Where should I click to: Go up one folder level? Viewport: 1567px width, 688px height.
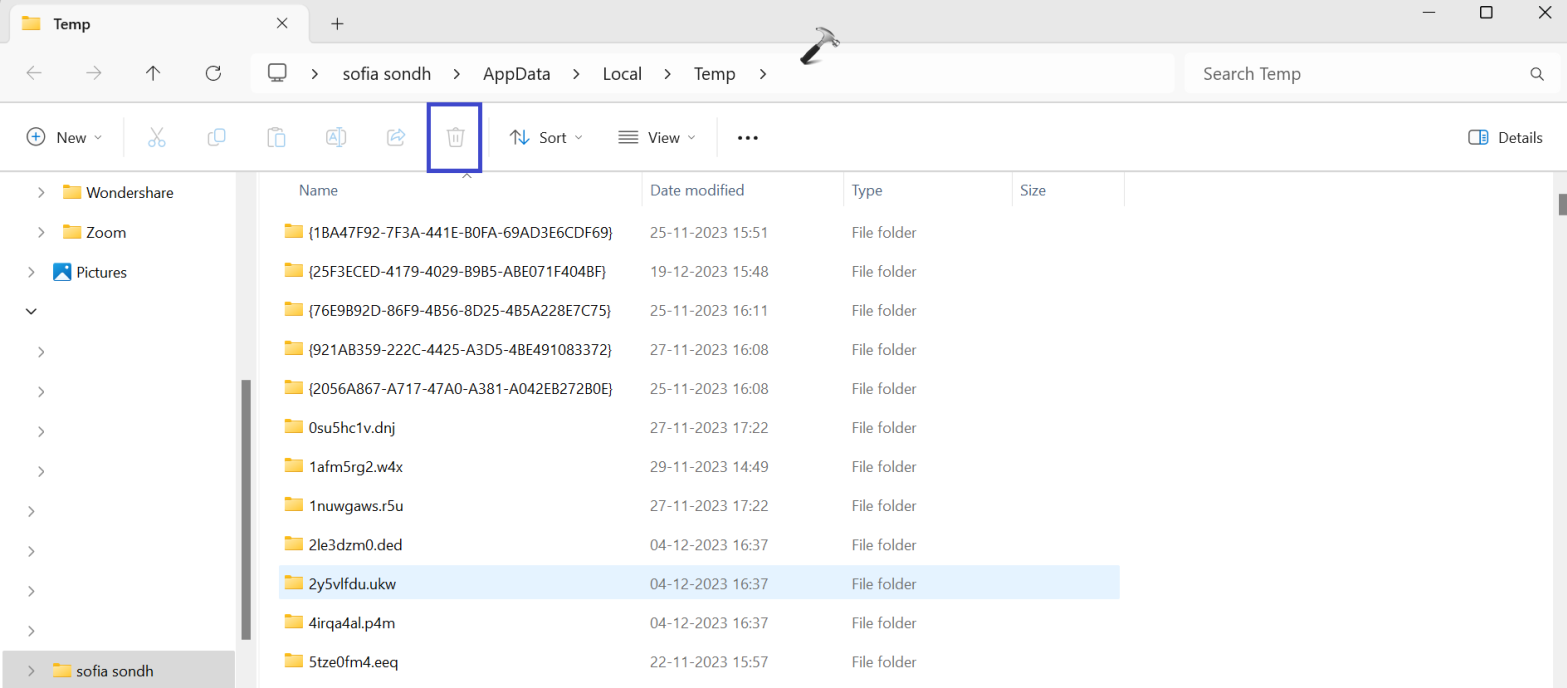click(152, 72)
